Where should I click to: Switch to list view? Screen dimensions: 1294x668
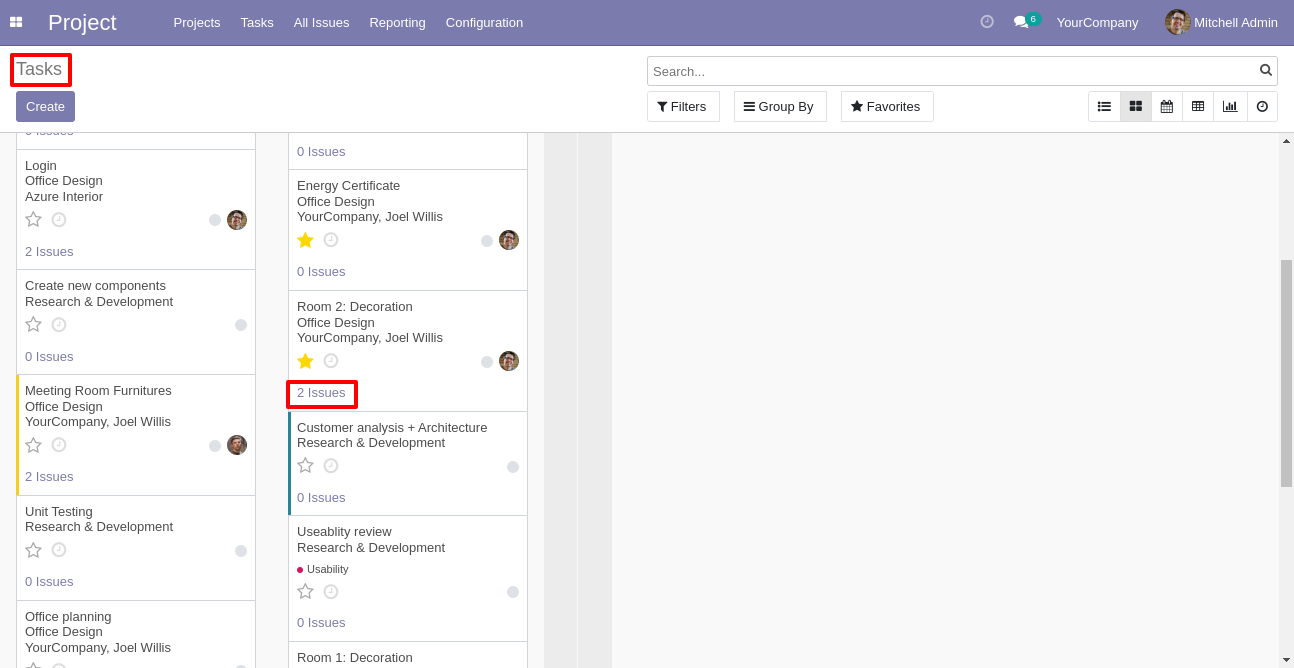click(x=1104, y=106)
